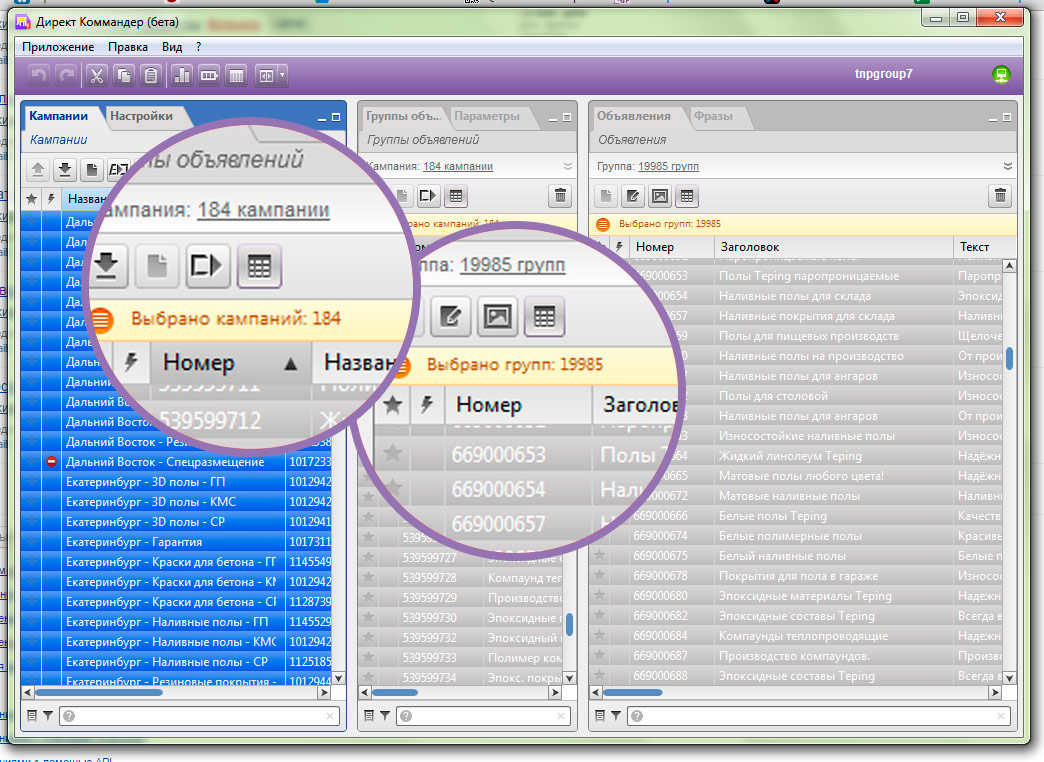The height and width of the screenshot is (762, 1044).
Task: Click the scissors Cut icon
Action: [x=97, y=75]
